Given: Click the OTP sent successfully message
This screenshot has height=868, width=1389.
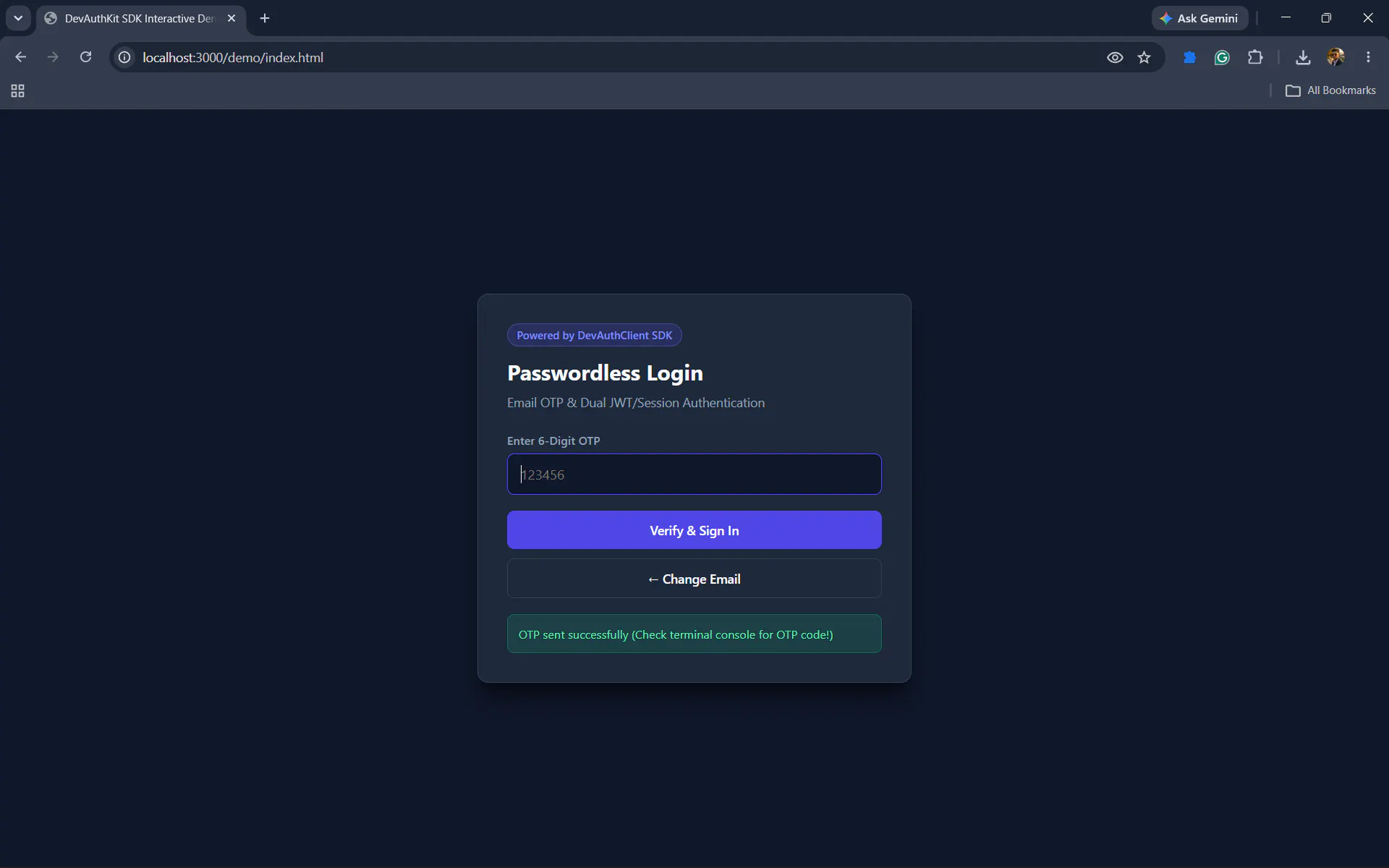Looking at the screenshot, I should 694,634.
